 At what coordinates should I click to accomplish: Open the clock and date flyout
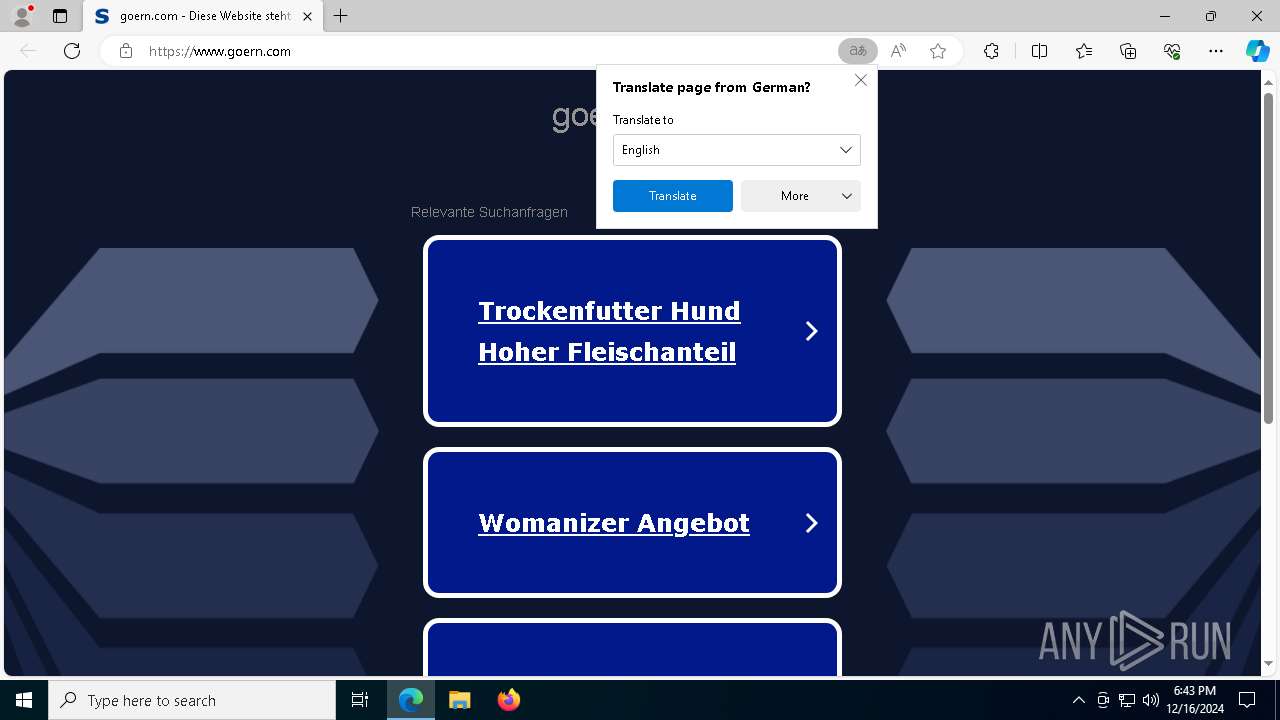(x=1194, y=700)
